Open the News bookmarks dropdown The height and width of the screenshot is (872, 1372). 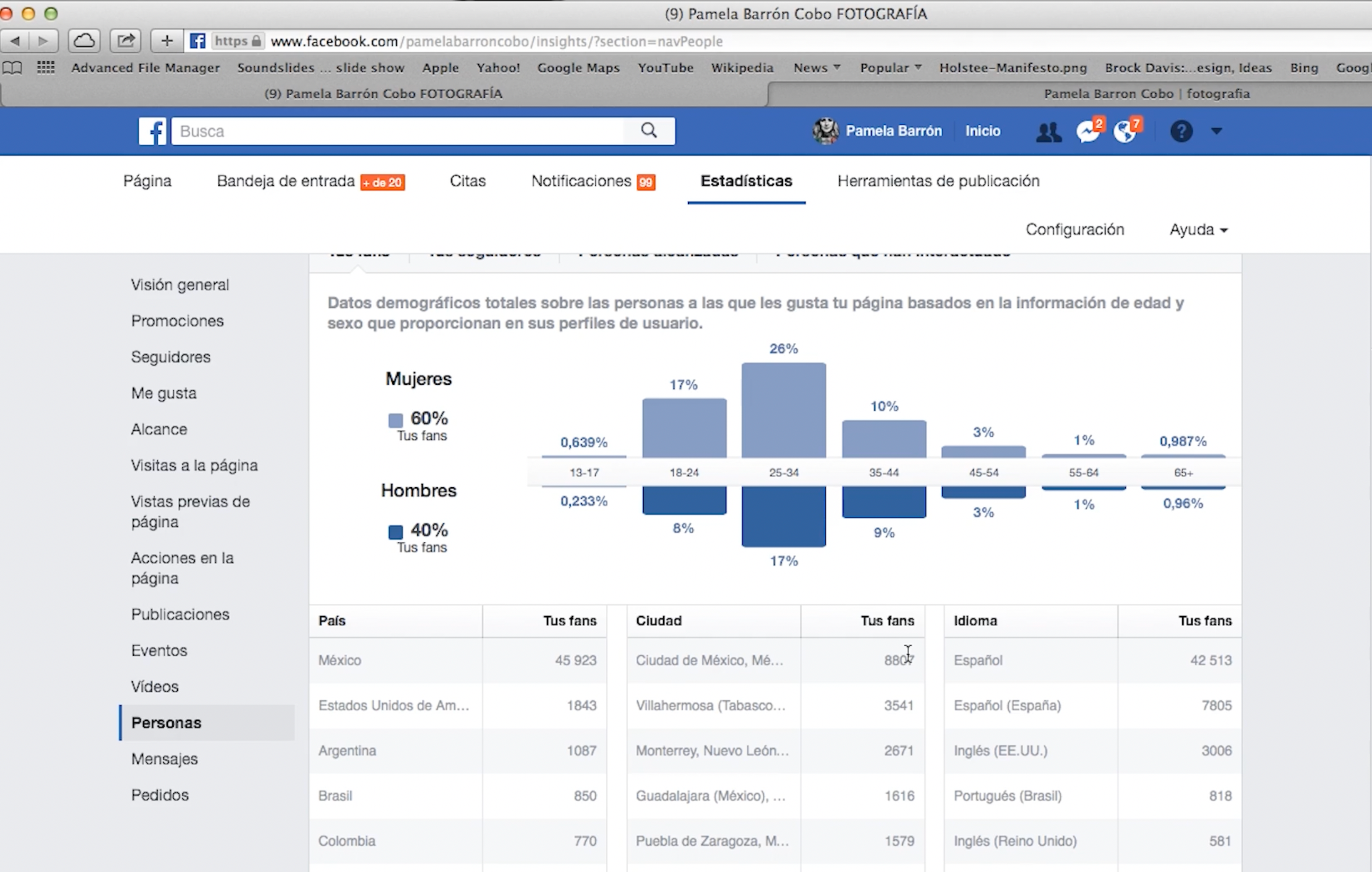pos(816,67)
